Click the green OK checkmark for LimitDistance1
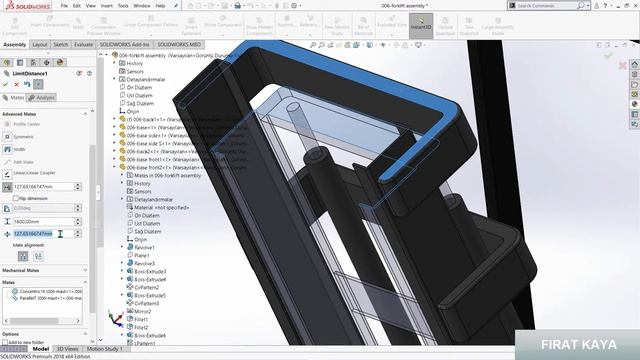This screenshot has width=640, height=360. (5, 84)
